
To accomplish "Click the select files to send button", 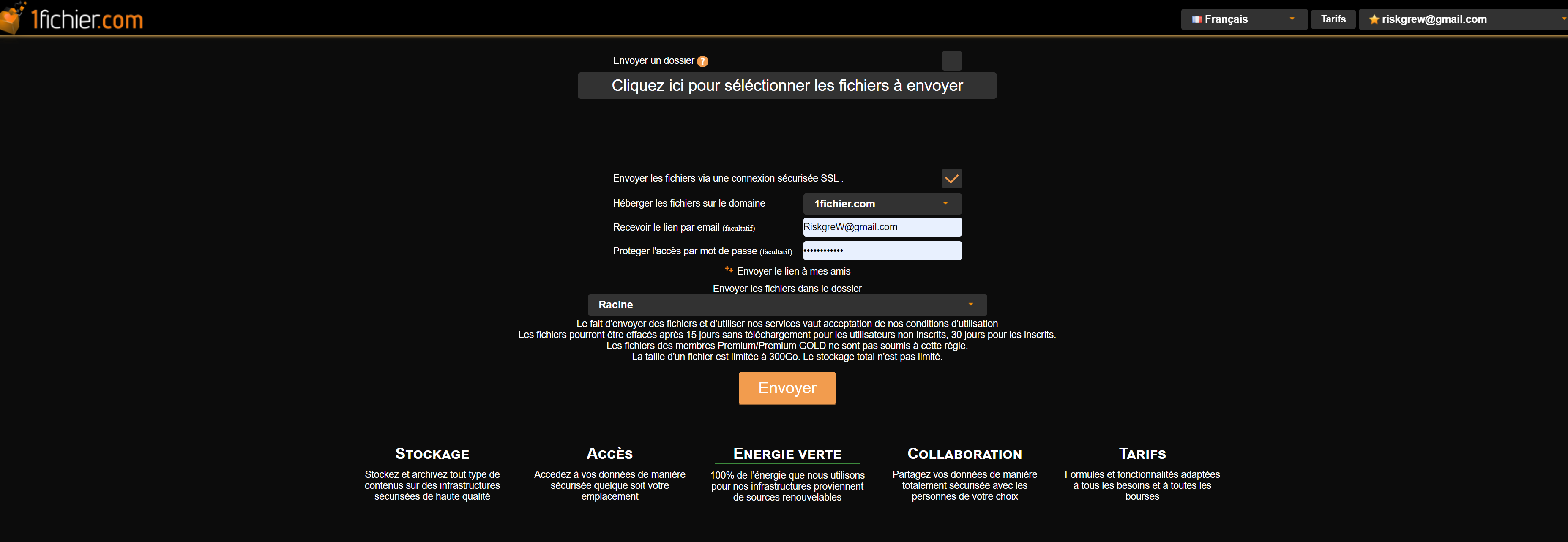I will coord(787,86).
